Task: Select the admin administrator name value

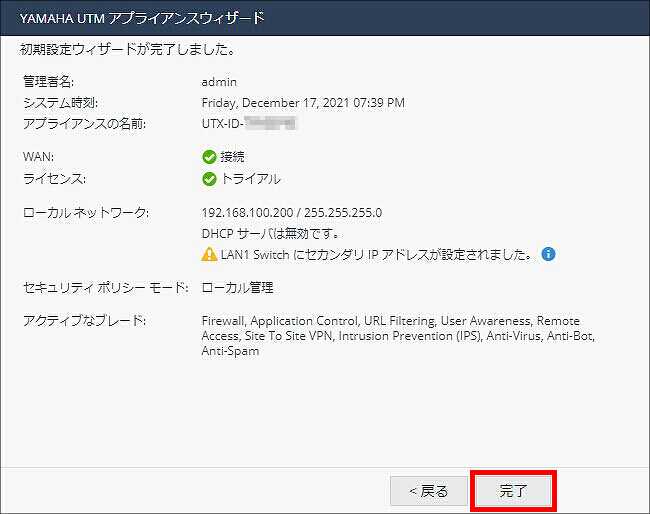Action: click(219, 82)
